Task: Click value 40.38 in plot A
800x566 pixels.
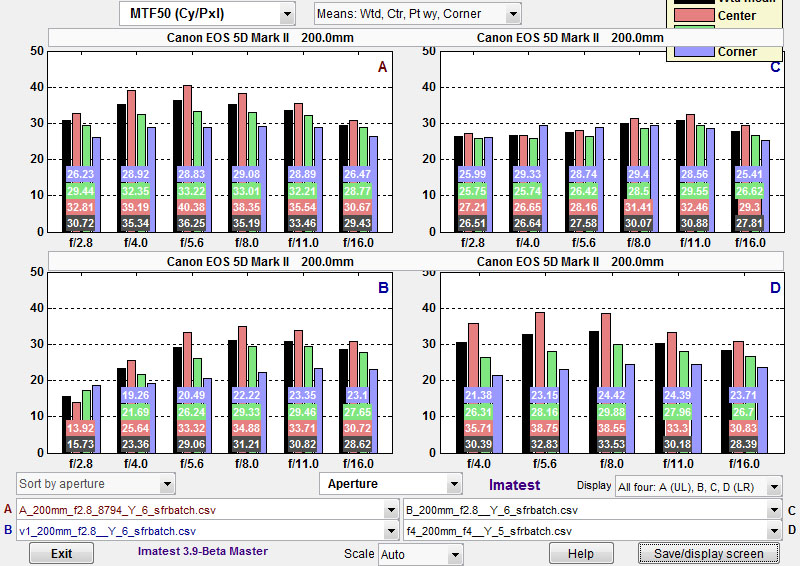Action: (x=191, y=207)
